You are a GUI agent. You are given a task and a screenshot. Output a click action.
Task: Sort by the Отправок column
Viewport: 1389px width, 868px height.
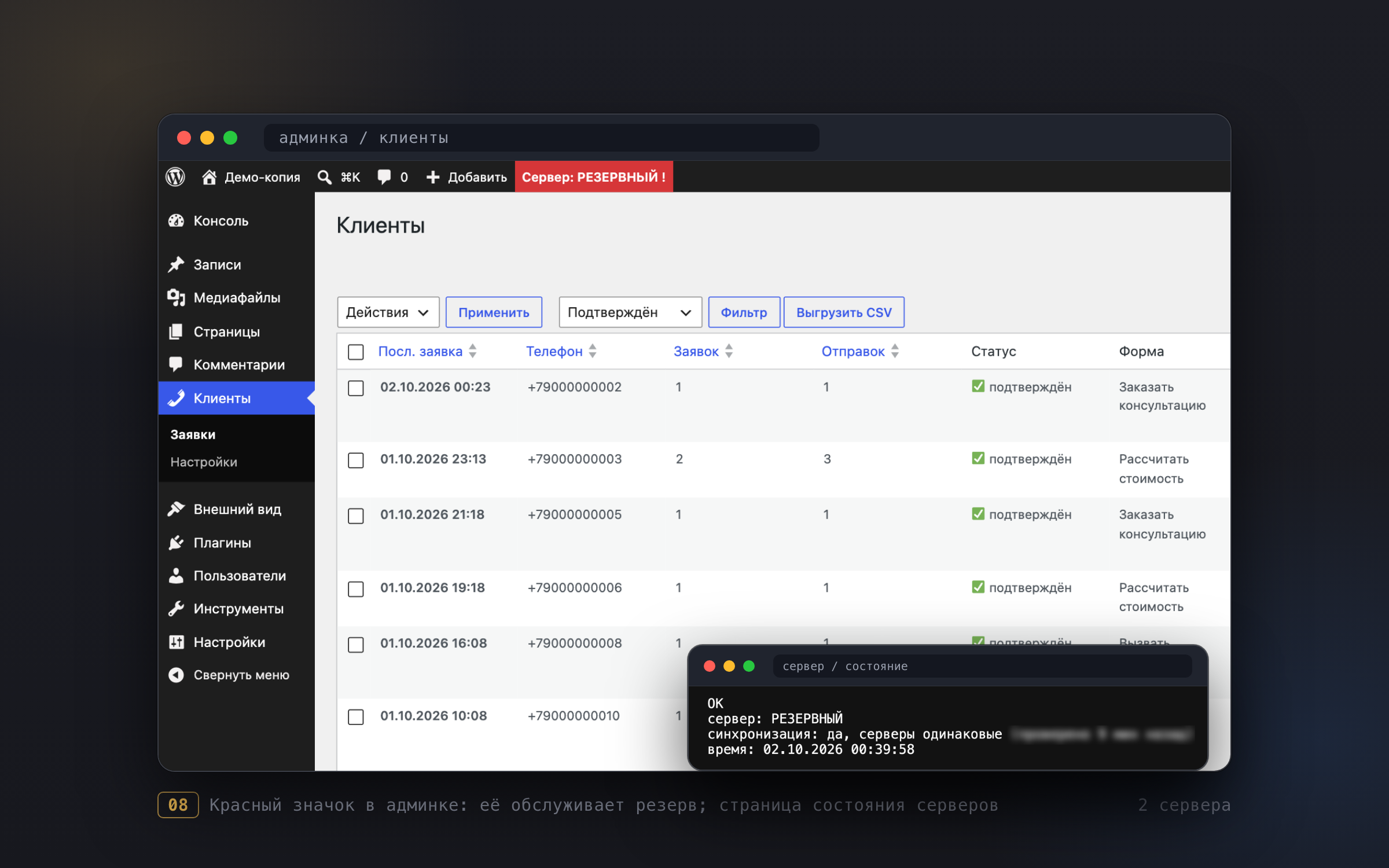coord(860,351)
